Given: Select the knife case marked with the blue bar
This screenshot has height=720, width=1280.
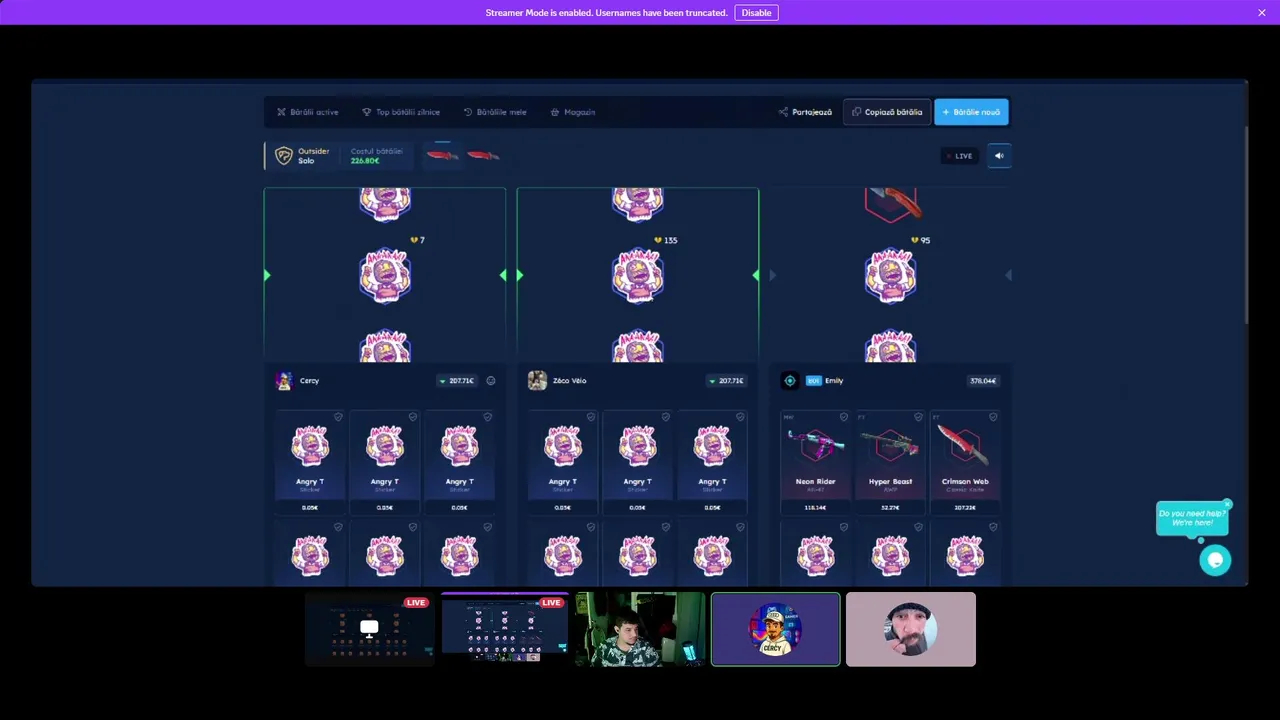Looking at the screenshot, I should [x=442, y=155].
